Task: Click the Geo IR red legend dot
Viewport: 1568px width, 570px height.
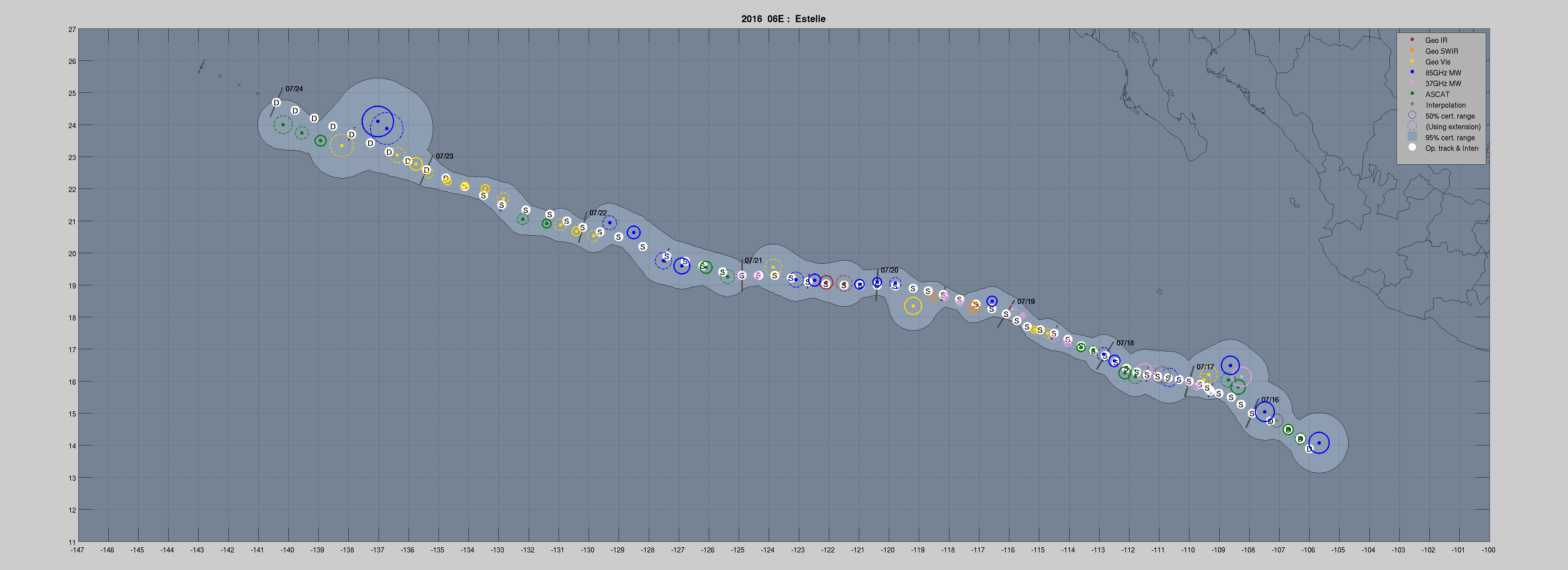Action: coord(1412,39)
